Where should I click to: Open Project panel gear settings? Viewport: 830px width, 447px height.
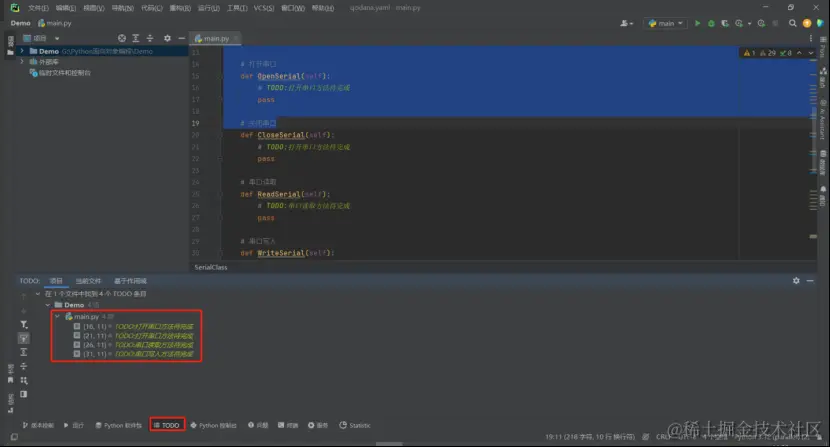point(167,38)
